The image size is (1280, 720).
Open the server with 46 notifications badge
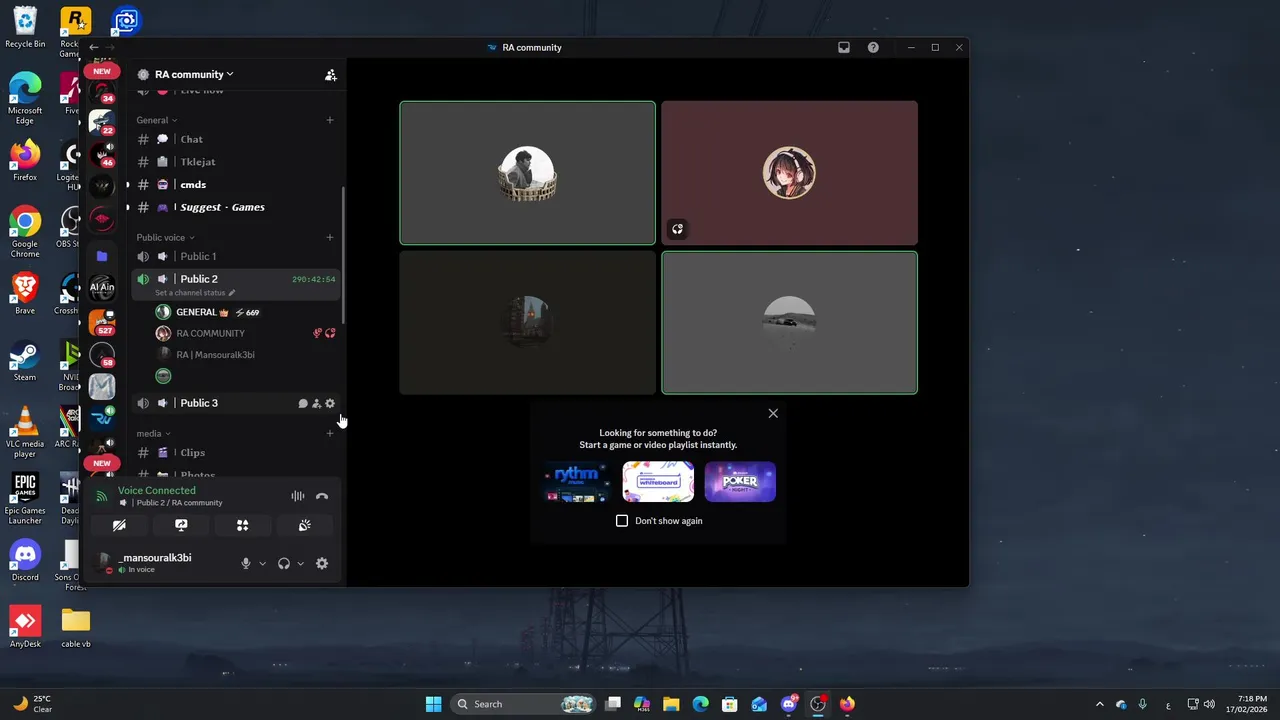[x=102, y=155]
